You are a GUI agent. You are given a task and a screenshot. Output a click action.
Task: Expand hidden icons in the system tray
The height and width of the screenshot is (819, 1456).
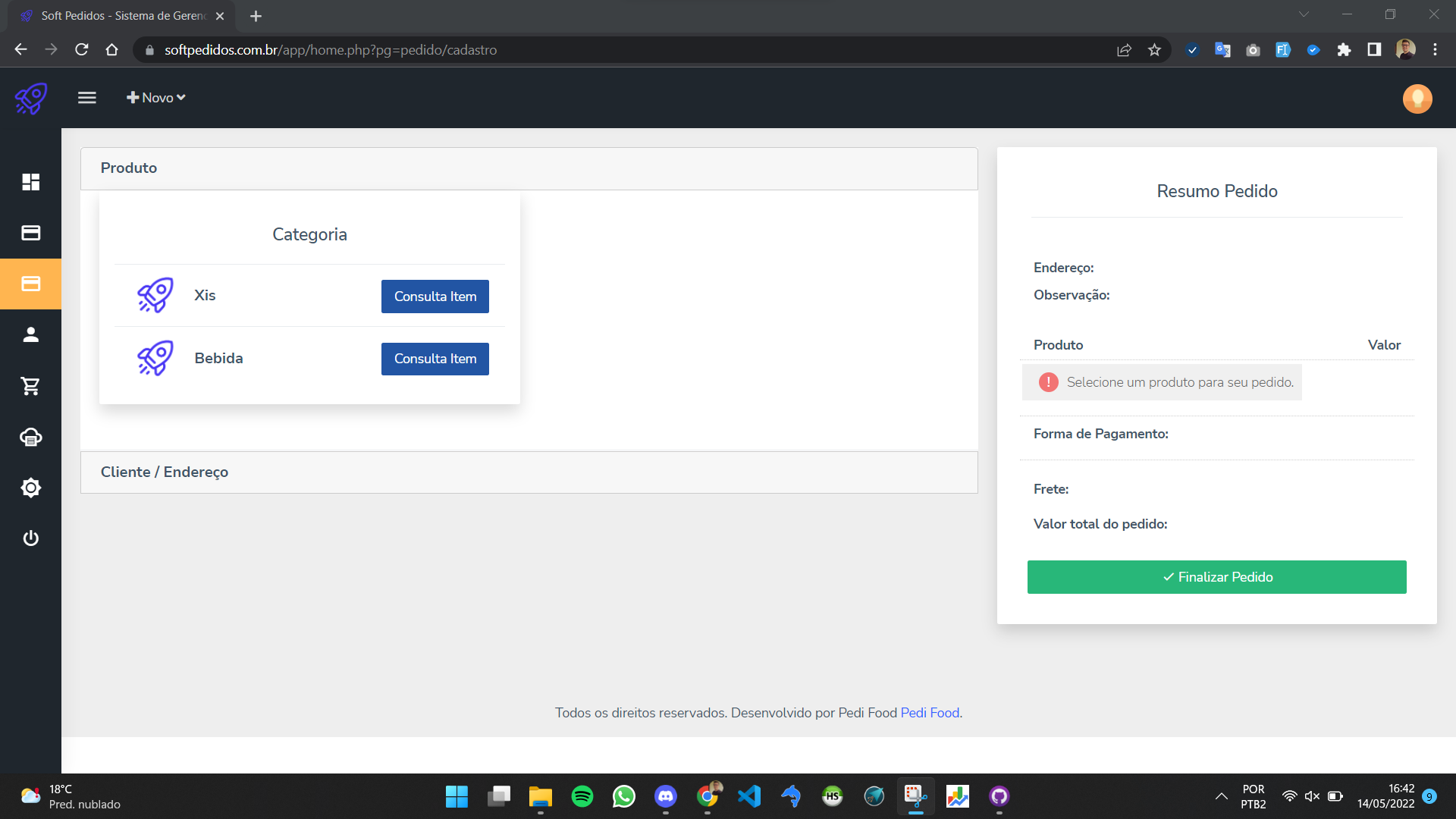point(1222,796)
